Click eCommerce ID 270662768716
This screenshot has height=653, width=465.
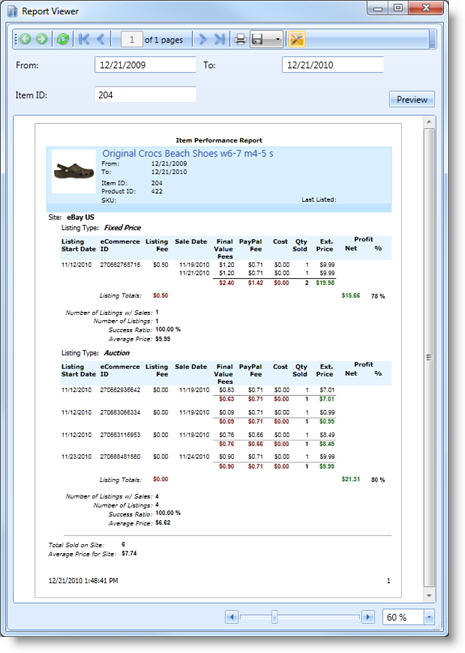tap(120, 265)
